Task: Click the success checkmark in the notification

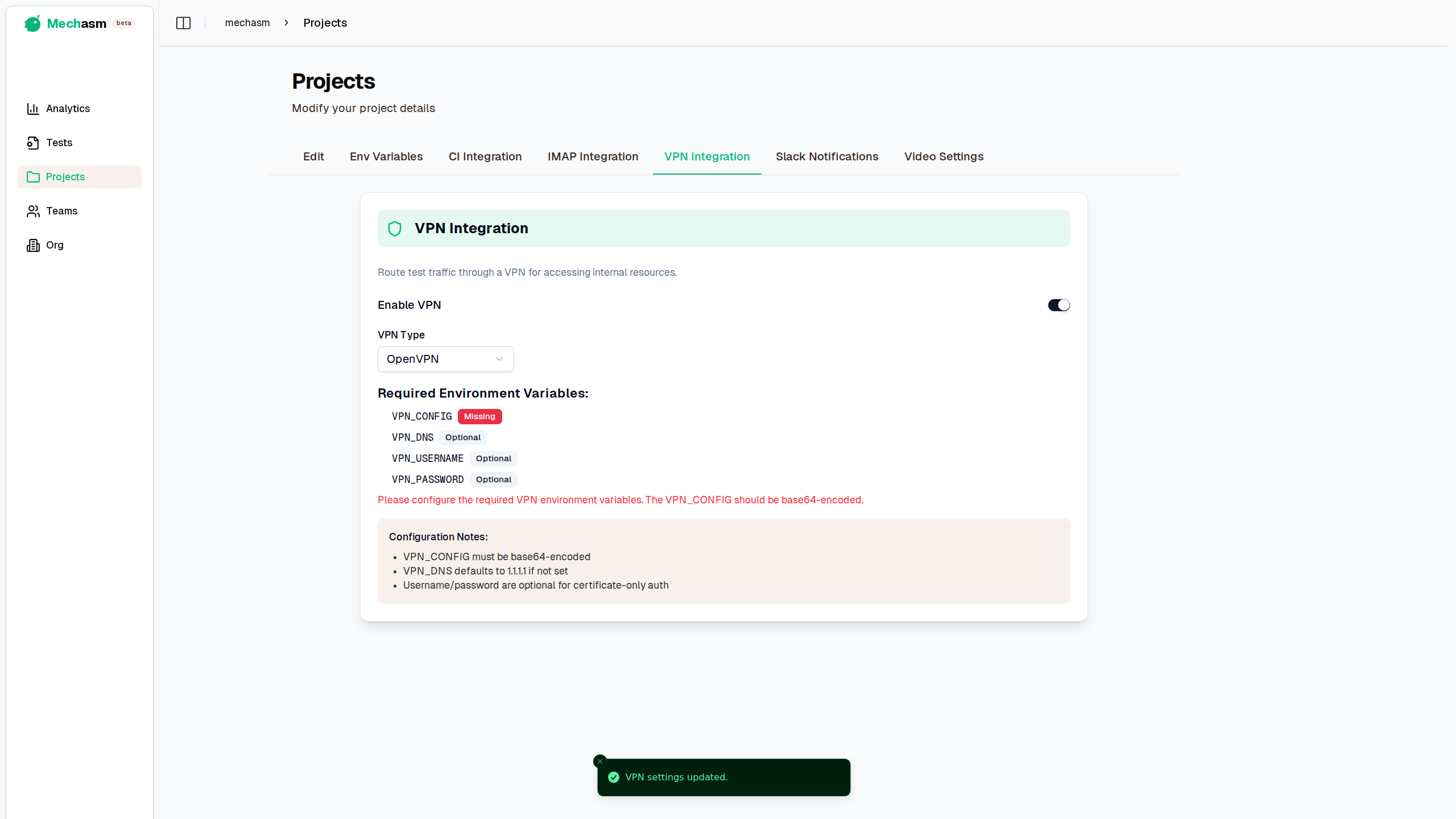Action: [x=614, y=777]
